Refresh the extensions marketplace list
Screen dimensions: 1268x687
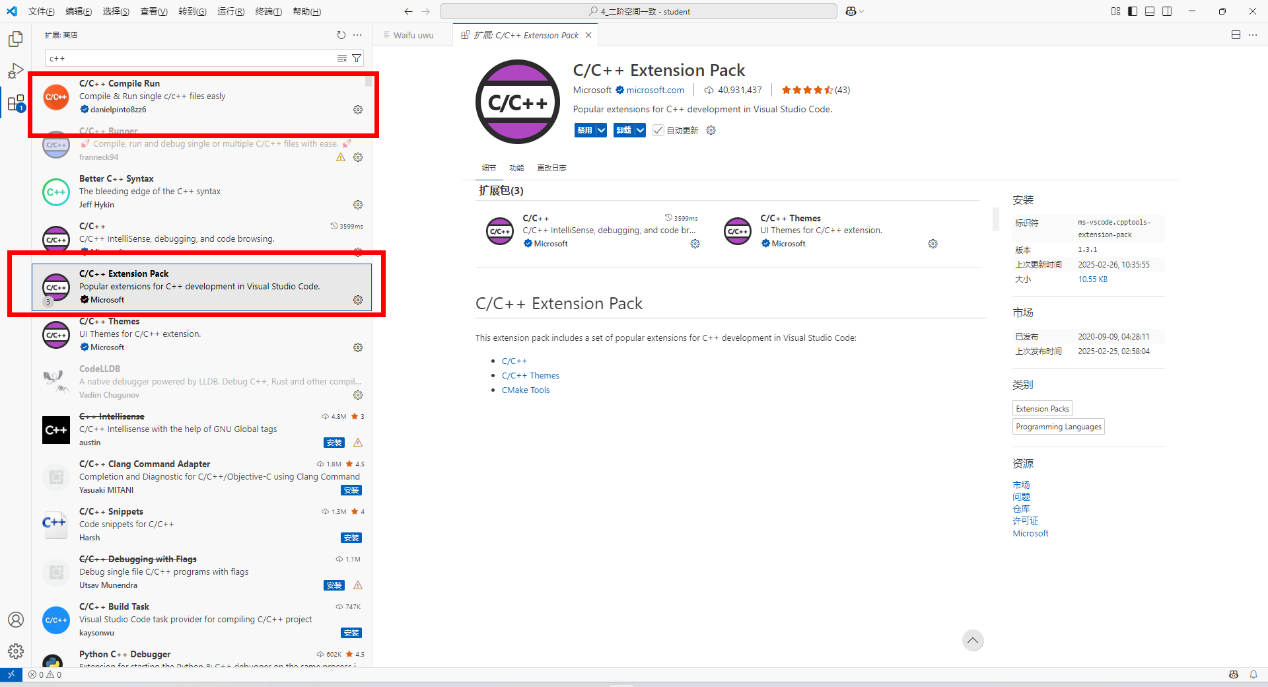pos(341,35)
